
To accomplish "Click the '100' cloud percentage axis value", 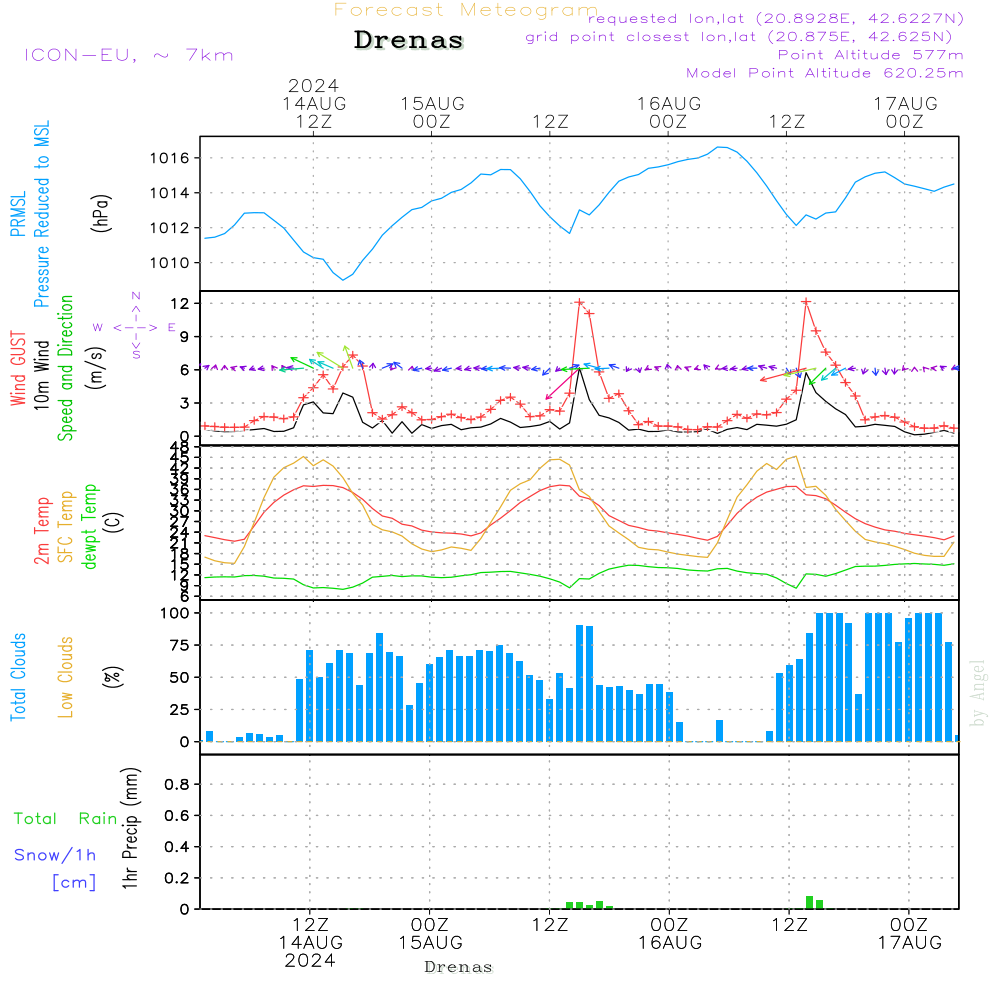I will click(x=174, y=614).
